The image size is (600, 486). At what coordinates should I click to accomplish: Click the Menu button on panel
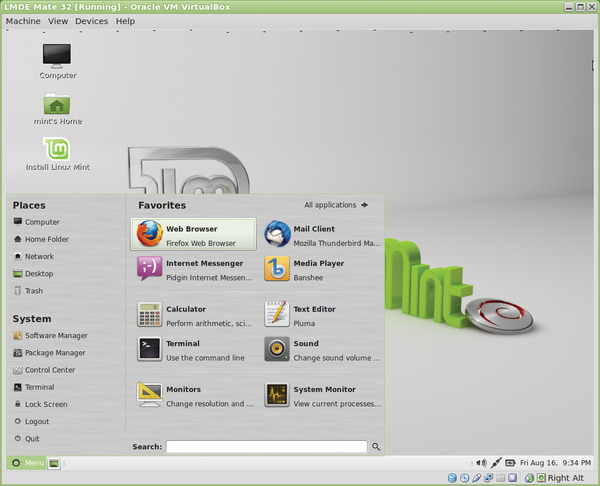pyautogui.click(x=27, y=463)
